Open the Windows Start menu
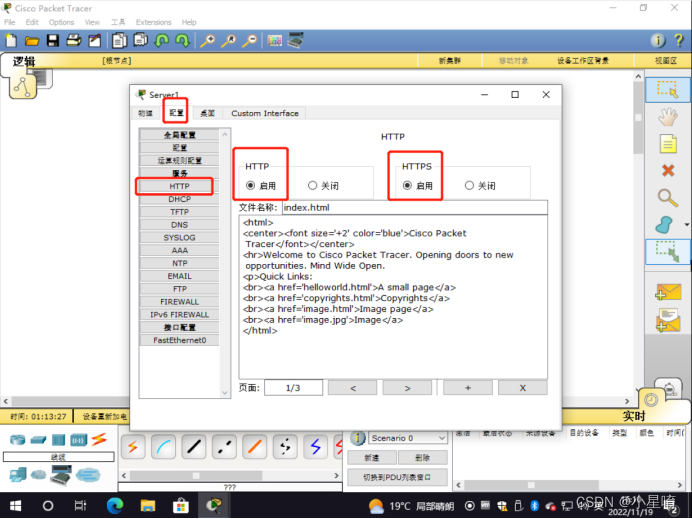The image size is (692, 519). 15,506
